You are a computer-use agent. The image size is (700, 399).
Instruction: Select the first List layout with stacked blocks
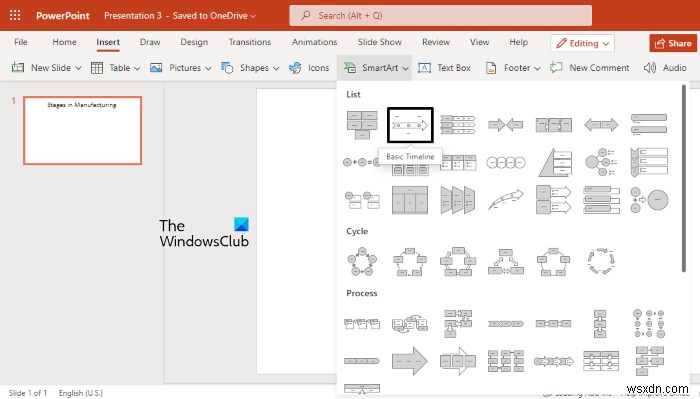(x=362, y=125)
